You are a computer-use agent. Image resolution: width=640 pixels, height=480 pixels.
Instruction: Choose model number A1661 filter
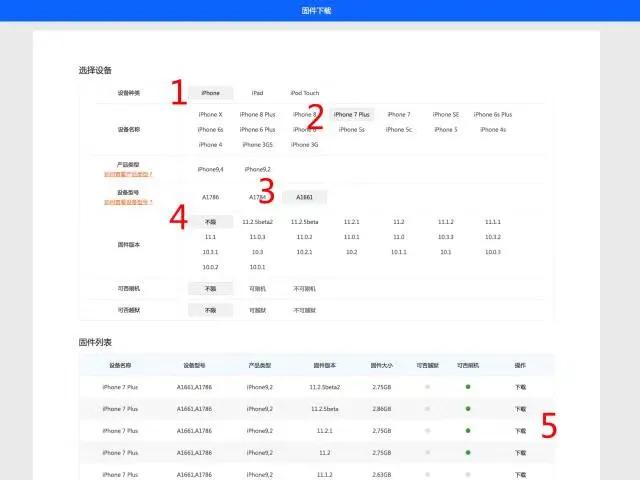click(304, 197)
